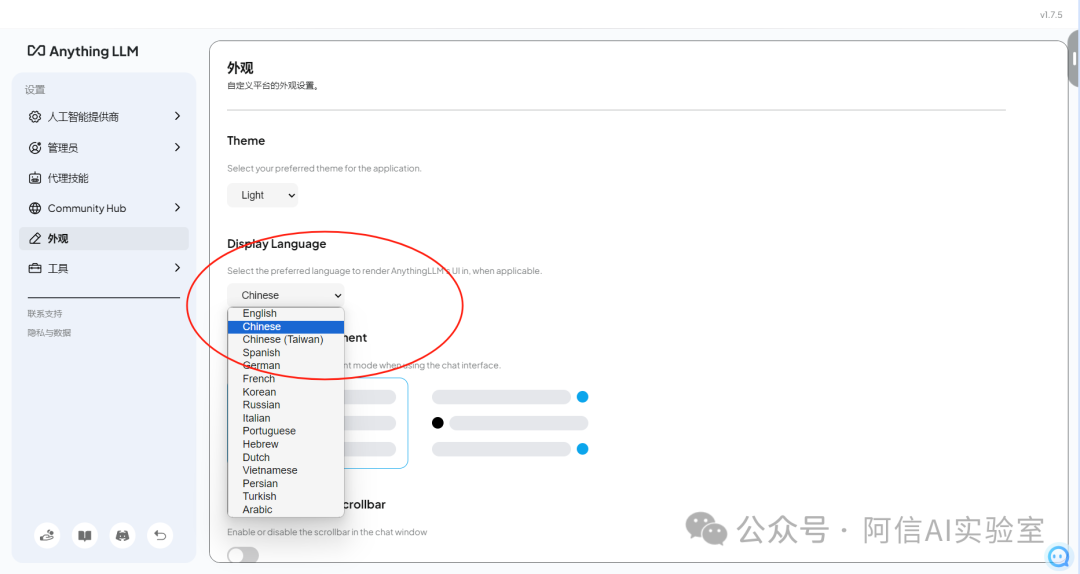1080x574 pixels.
Task: Click the globe icon beside Community Hub
Action: coord(34,208)
